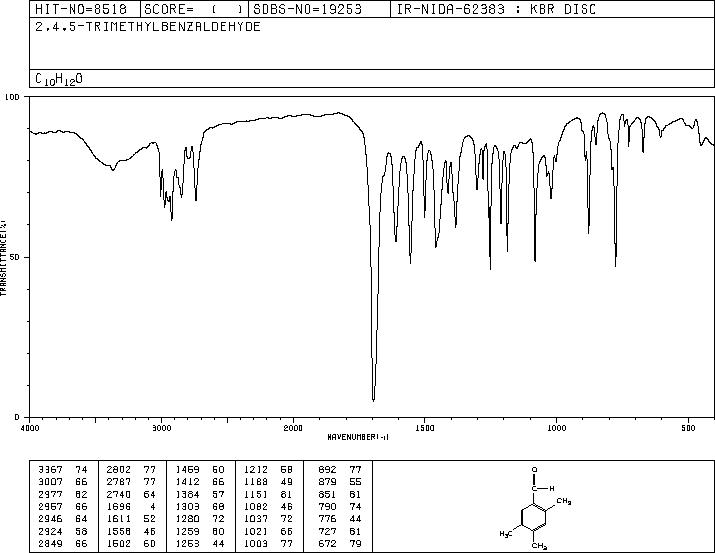Select peak table entry 1303

[x=187, y=506]
